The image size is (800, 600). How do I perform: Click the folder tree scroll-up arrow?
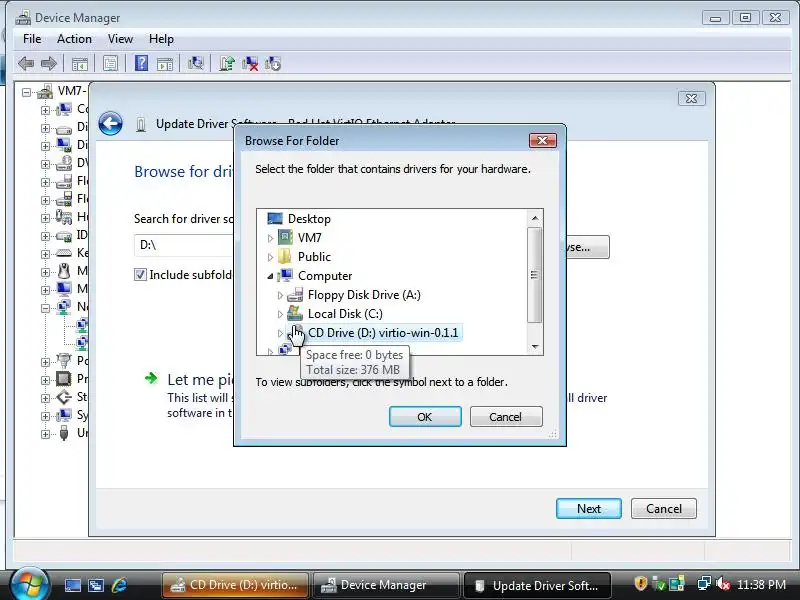tap(535, 218)
